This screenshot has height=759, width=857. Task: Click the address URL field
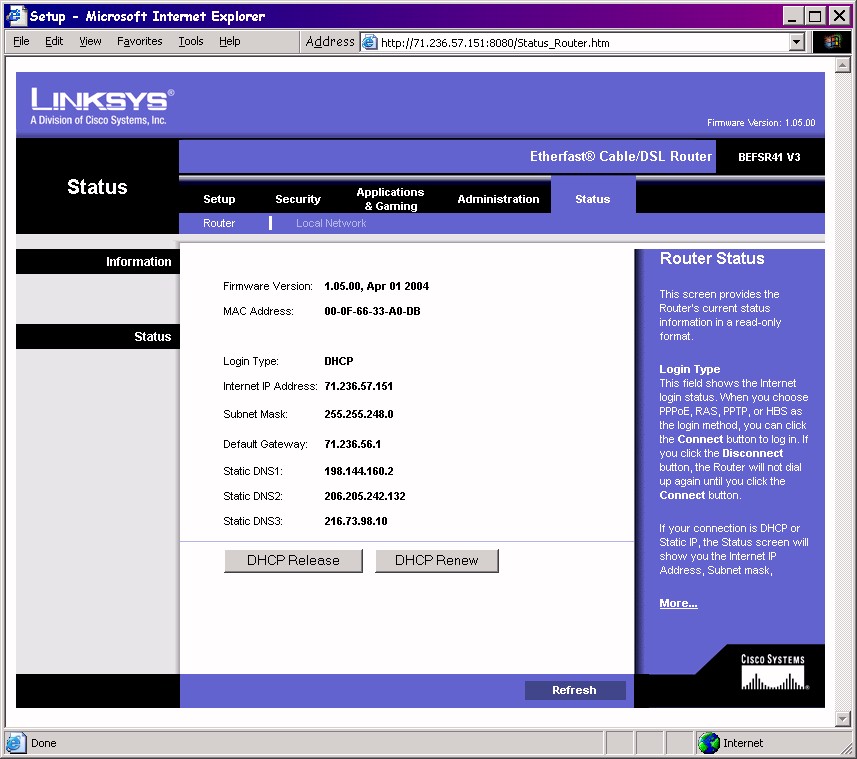click(584, 43)
